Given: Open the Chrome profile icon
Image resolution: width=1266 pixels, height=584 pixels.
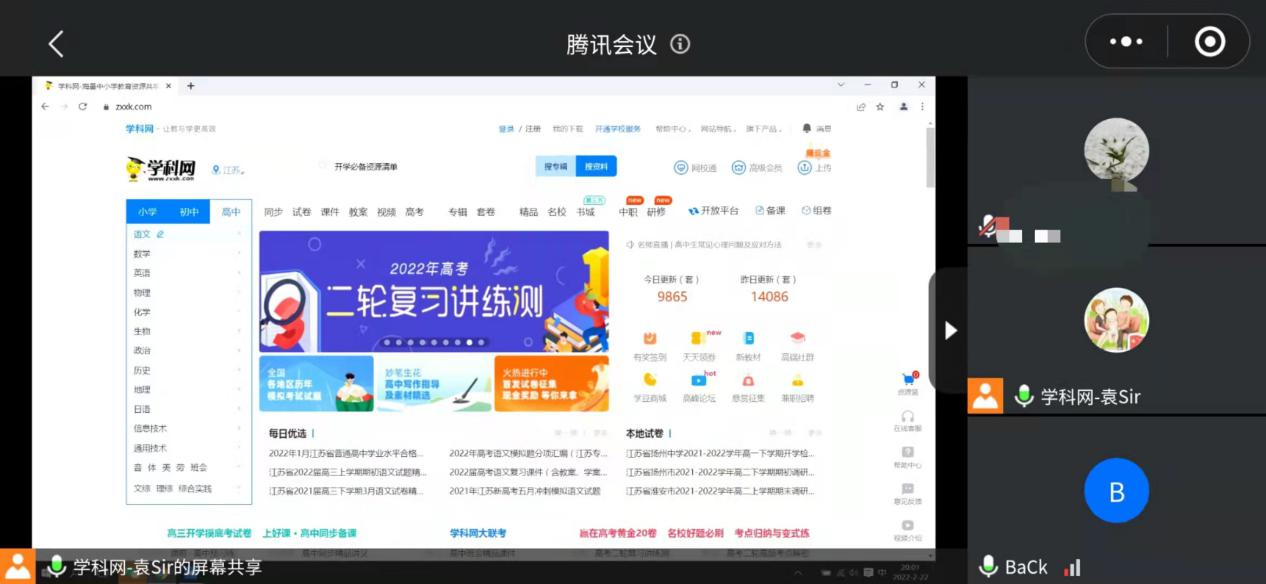Looking at the screenshot, I should pyautogui.click(x=904, y=106).
